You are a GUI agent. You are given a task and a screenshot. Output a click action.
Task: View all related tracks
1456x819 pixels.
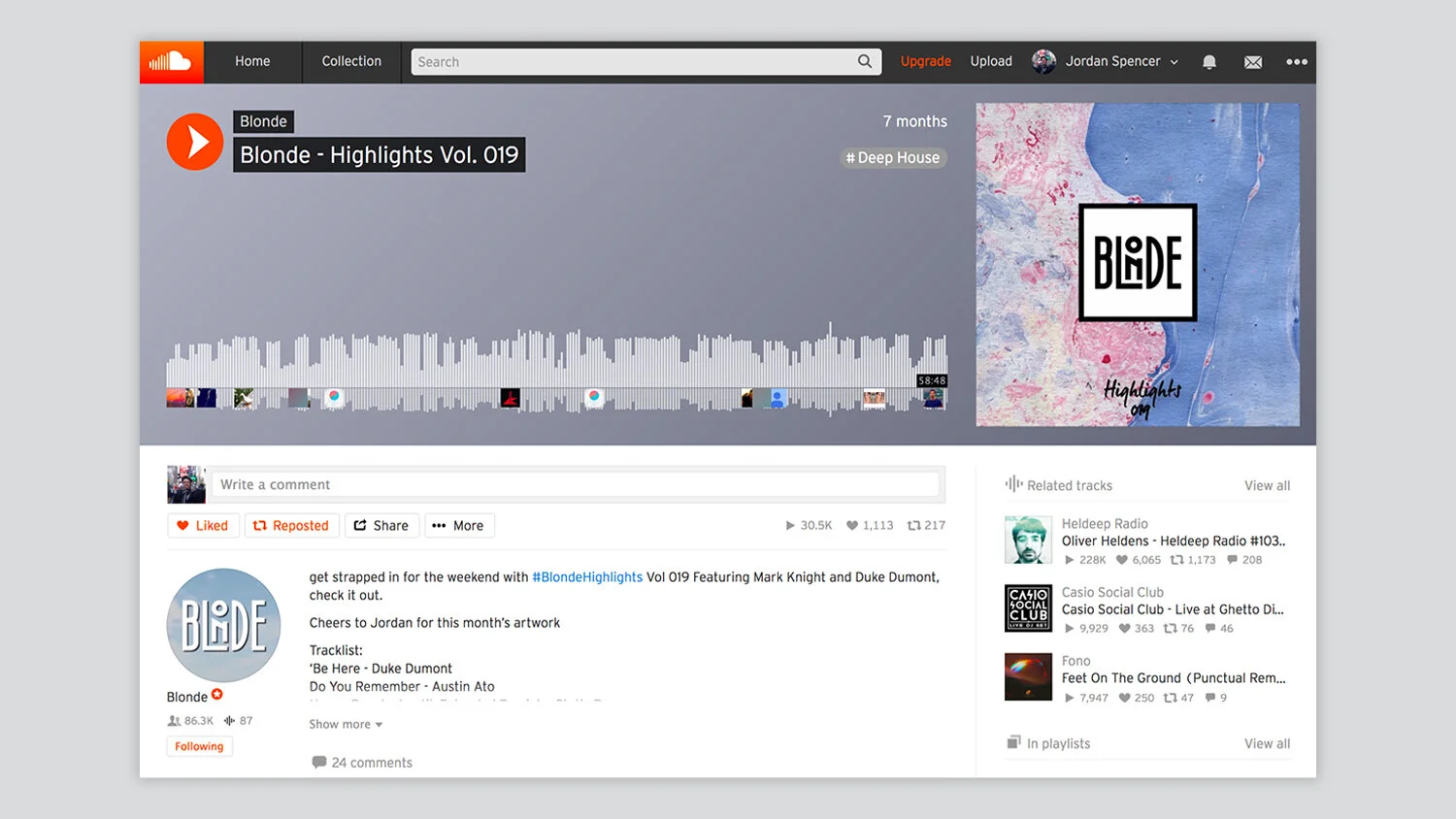pos(1267,485)
